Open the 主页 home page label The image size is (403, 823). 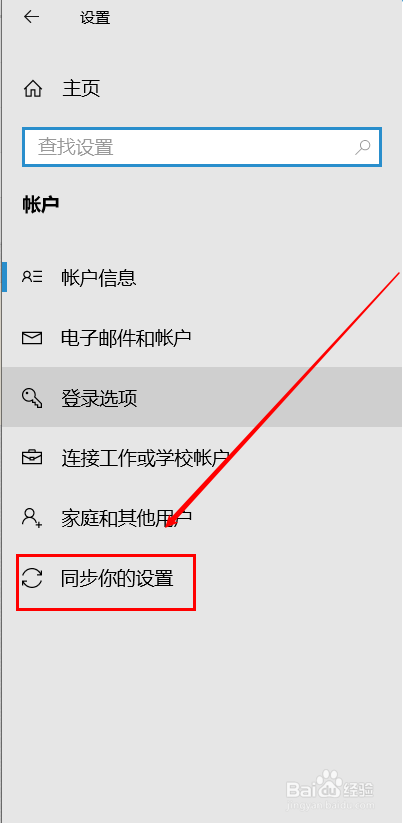81,88
